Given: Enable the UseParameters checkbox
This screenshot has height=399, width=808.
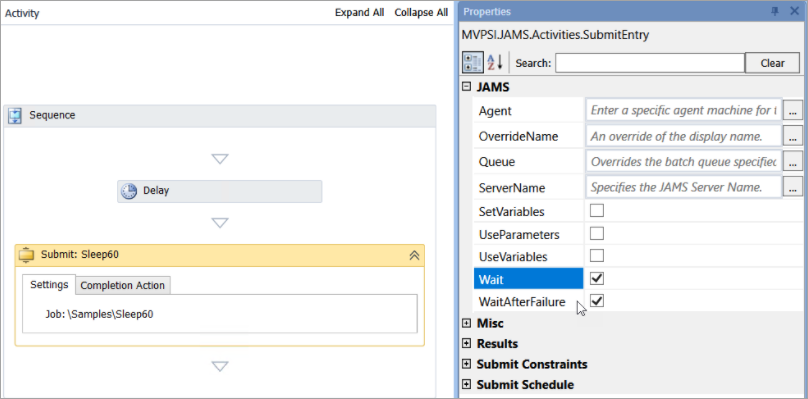Looking at the screenshot, I should [597, 234].
